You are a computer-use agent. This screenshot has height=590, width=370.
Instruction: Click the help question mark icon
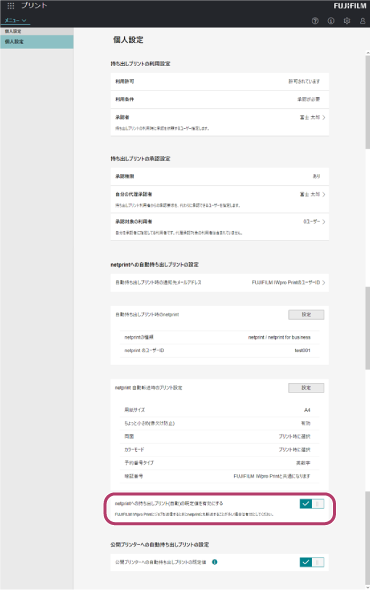[x=315, y=21]
